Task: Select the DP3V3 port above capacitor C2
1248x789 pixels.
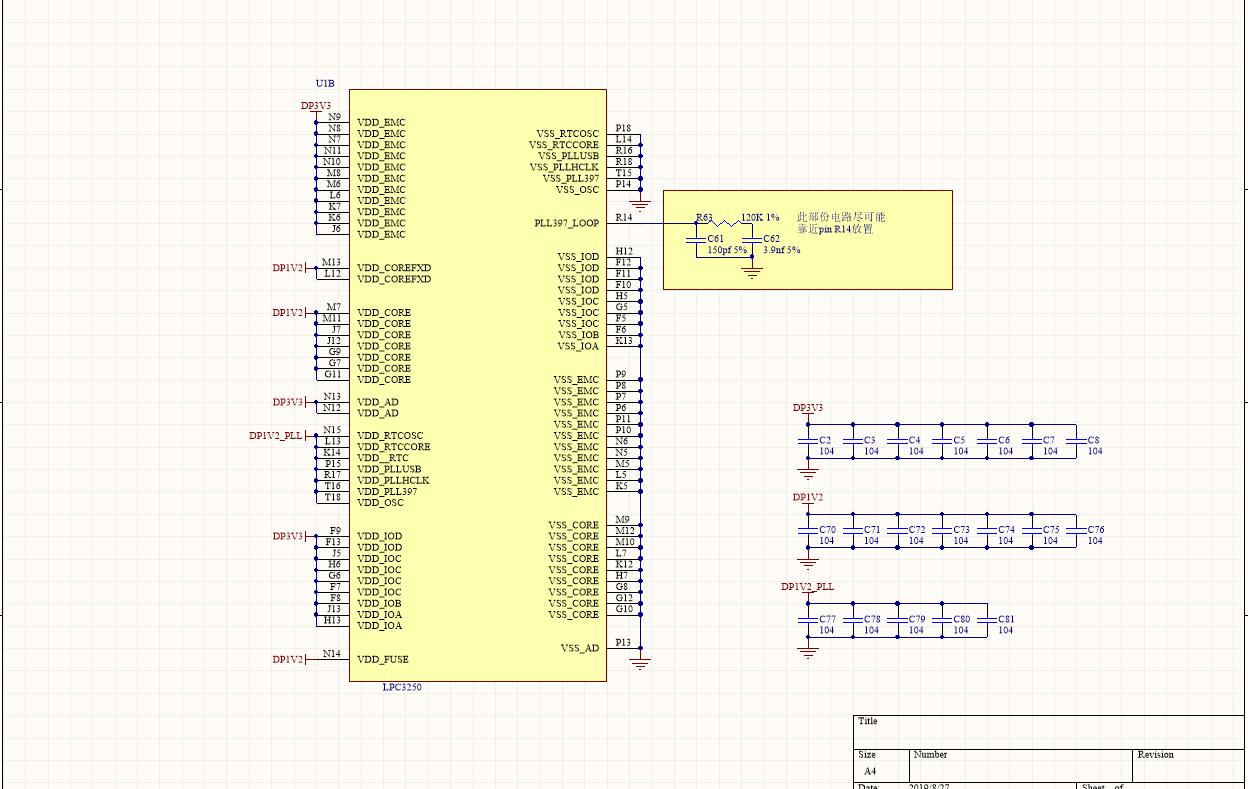Action: (x=808, y=408)
